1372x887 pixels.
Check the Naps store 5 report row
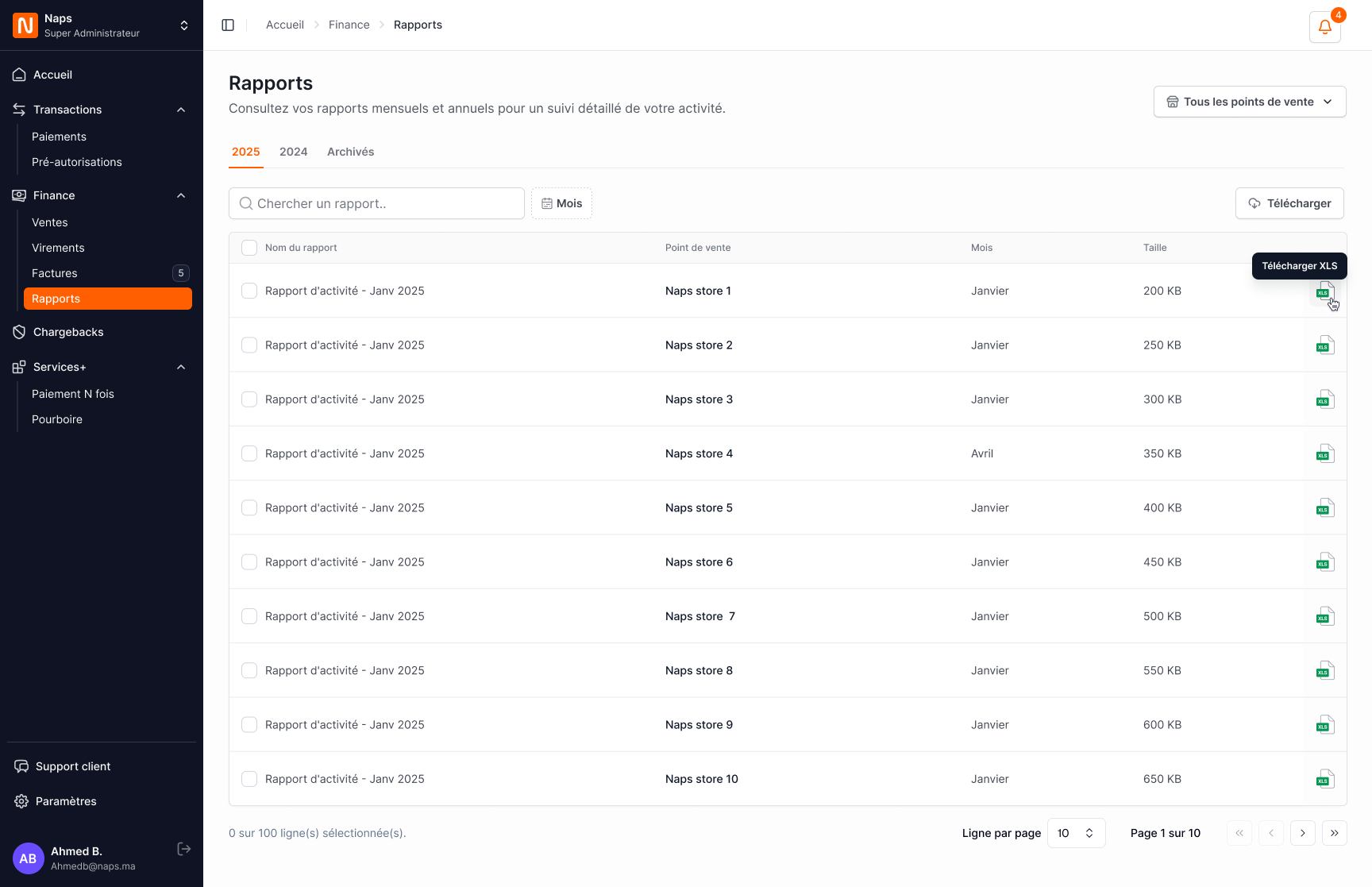(249, 507)
